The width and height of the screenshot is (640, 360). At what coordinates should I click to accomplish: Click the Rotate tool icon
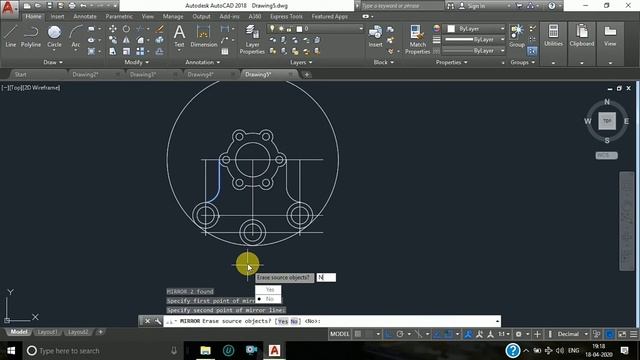[127, 29]
